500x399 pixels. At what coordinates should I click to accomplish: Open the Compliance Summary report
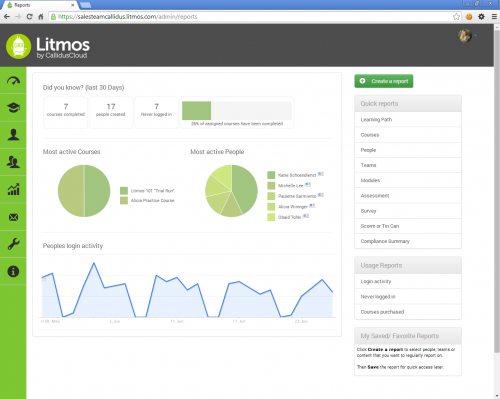point(408,241)
